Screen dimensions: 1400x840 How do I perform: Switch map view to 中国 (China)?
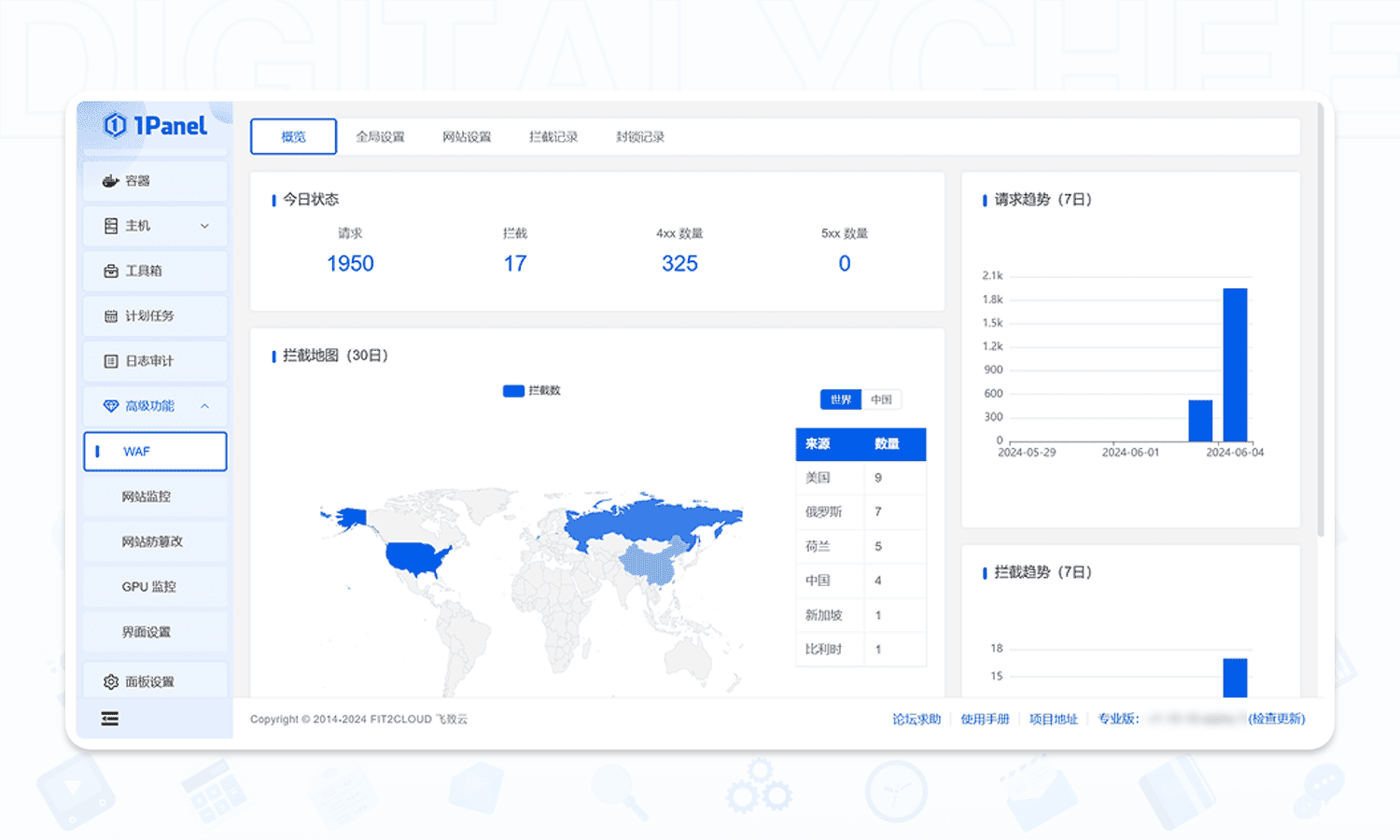coord(881,399)
